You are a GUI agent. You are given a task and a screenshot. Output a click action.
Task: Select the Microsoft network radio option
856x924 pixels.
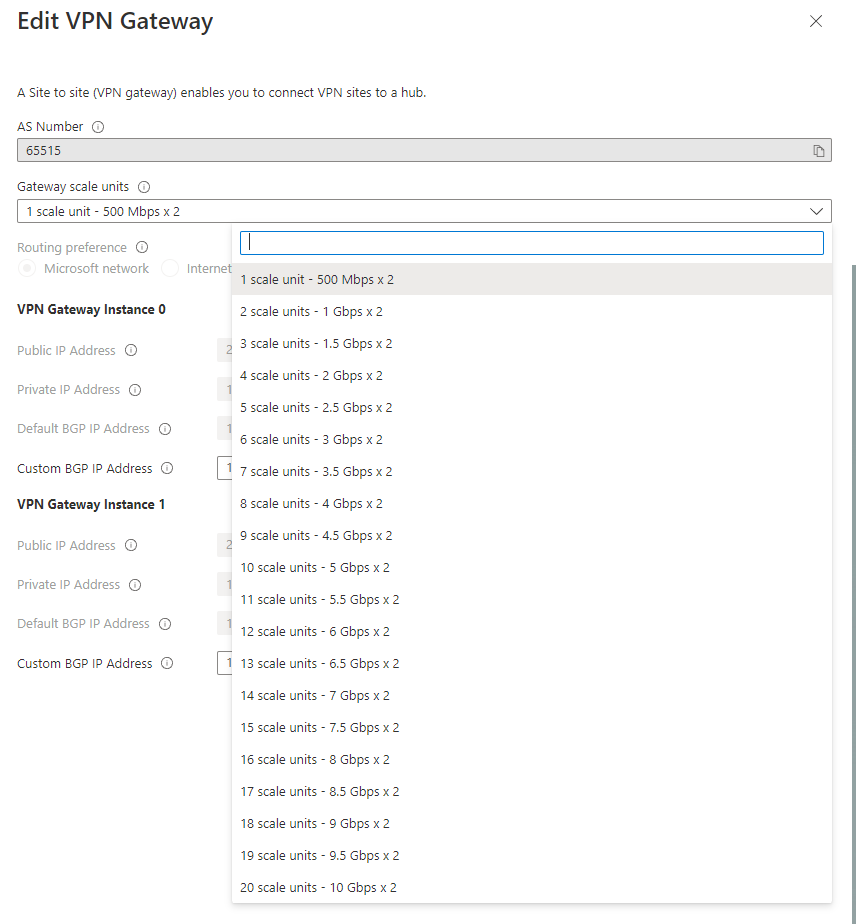(27, 269)
